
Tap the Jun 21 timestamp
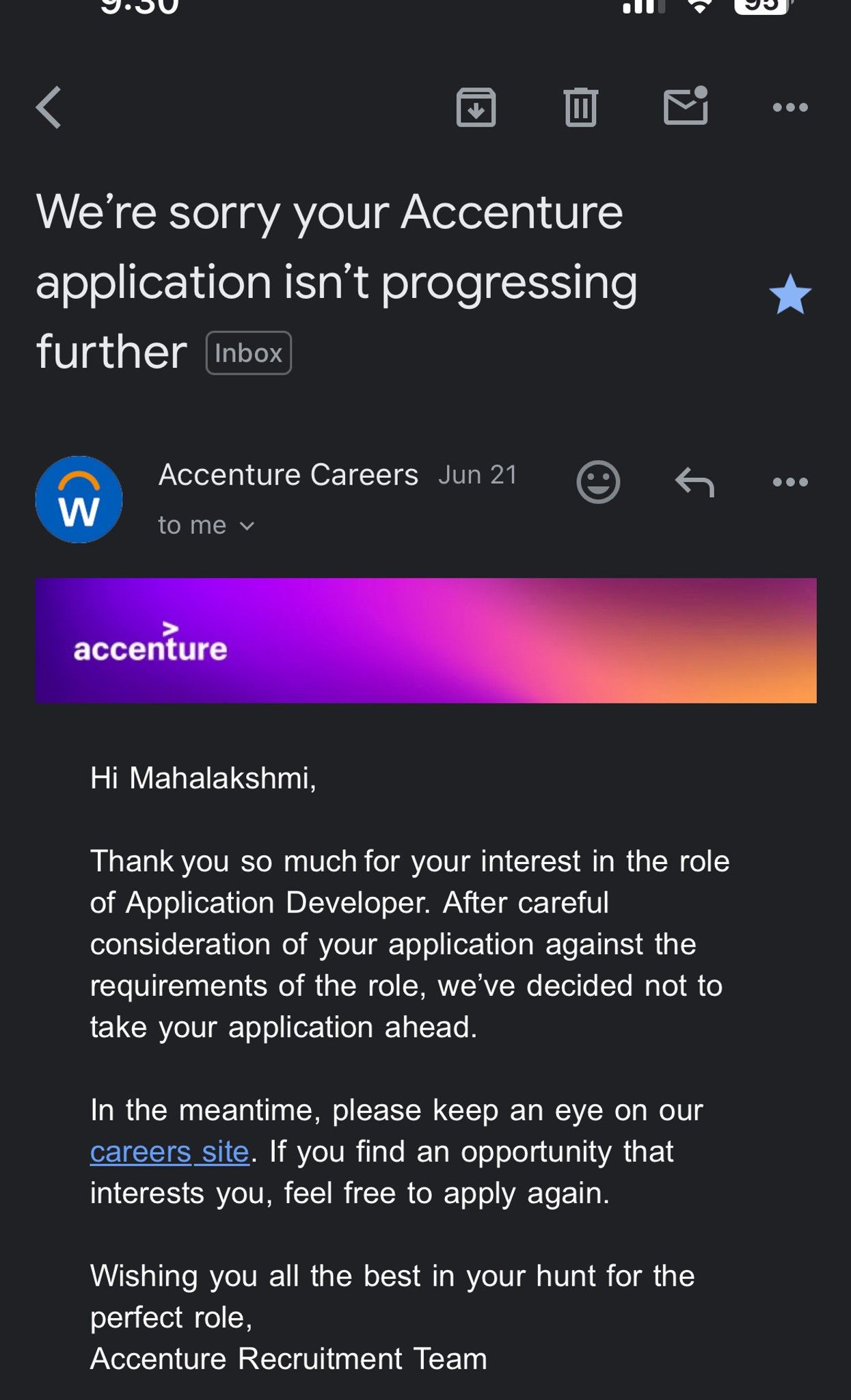[476, 474]
